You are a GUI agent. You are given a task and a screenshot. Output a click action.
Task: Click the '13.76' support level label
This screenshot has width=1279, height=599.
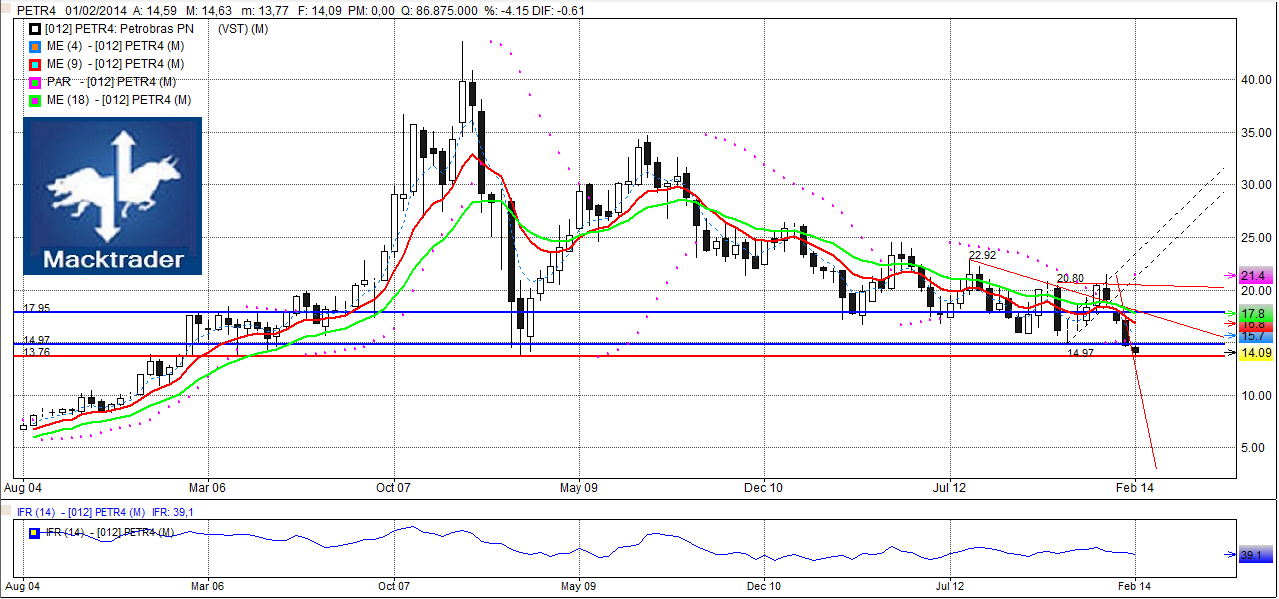pos(37,352)
